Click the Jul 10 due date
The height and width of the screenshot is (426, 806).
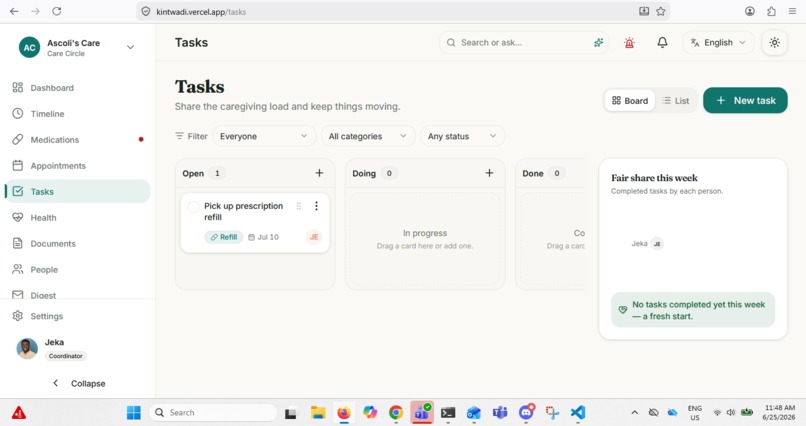click(x=263, y=237)
